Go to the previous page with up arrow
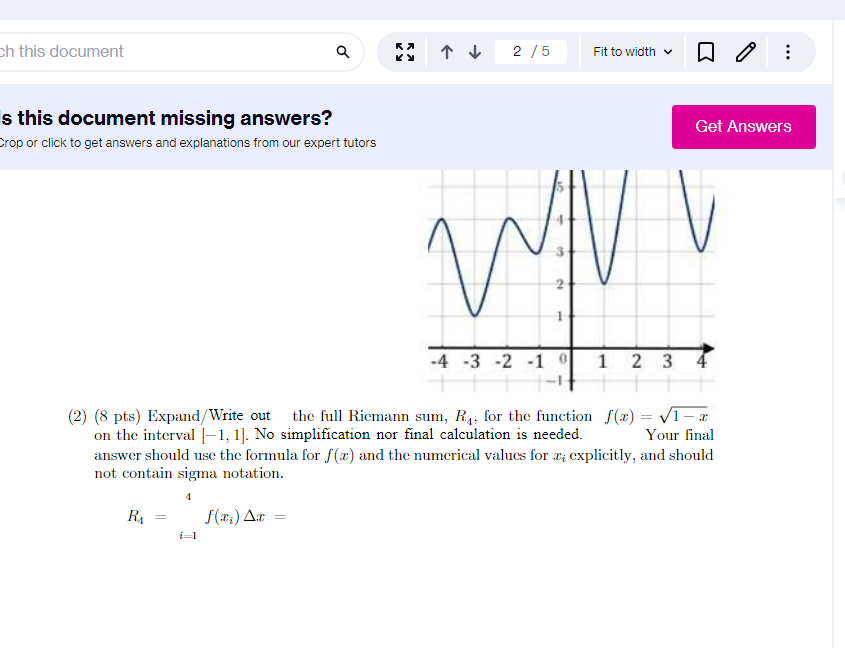The width and height of the screenshot is (845, 648). (447, 51)
